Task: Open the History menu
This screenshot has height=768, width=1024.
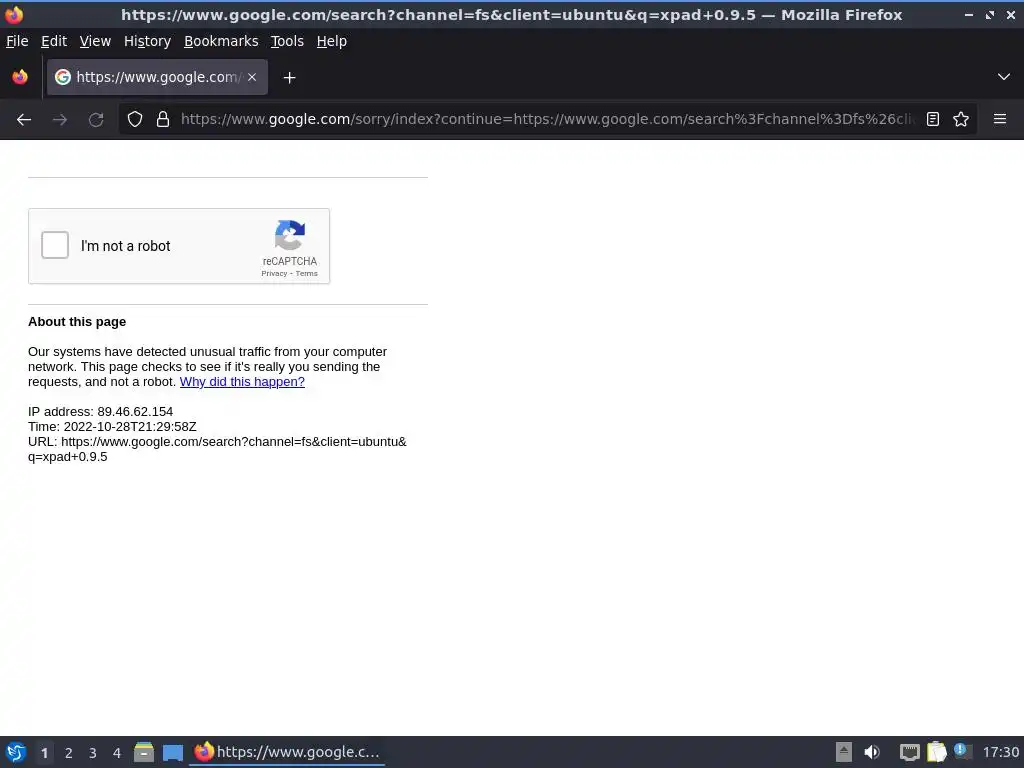Action: (148, 41)
